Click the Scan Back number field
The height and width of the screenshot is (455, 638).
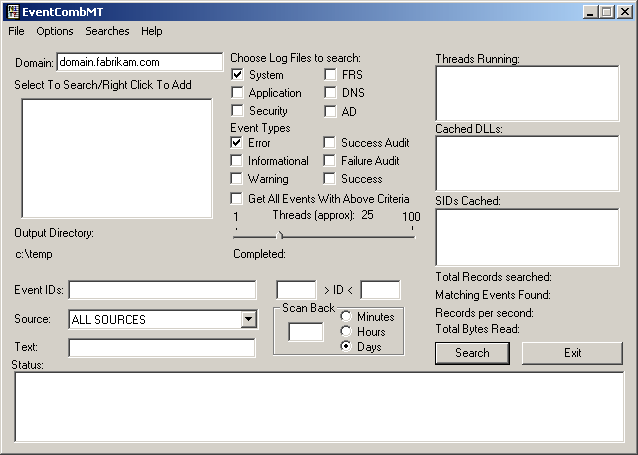tap(305, 332)
